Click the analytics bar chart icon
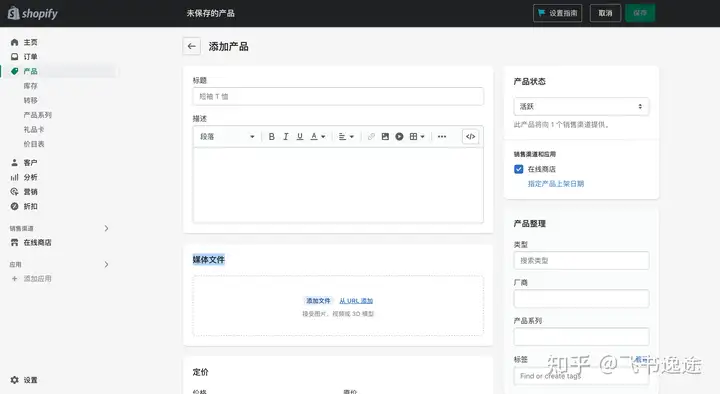720x394 pixels. point(15,177)
